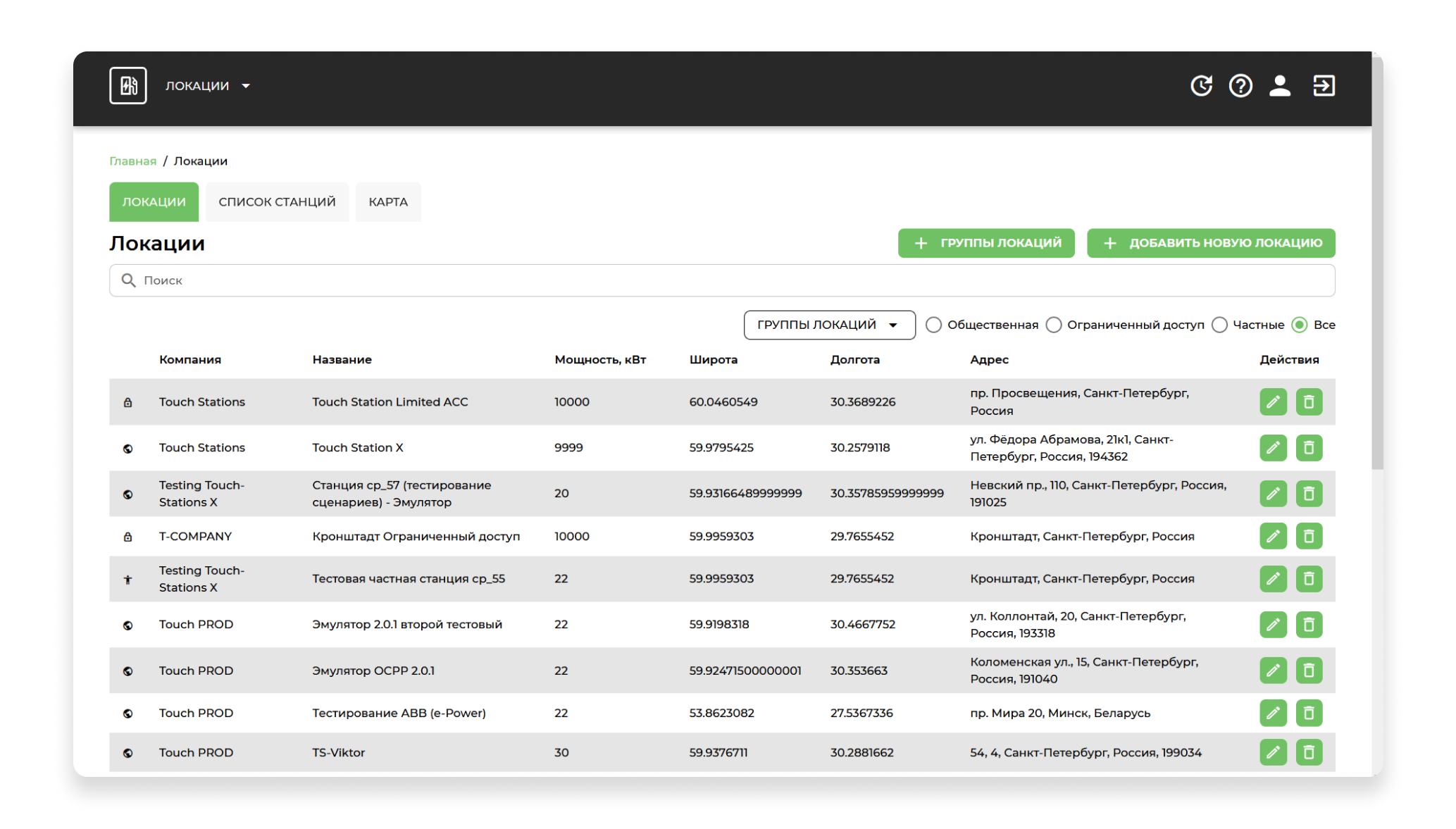
Task: Click the Долгота column header
Action: 854,360
